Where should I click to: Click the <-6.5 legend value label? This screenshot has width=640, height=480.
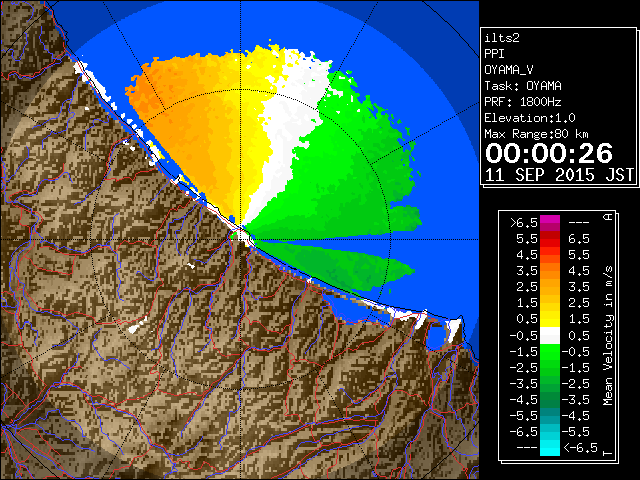(580, 448)
